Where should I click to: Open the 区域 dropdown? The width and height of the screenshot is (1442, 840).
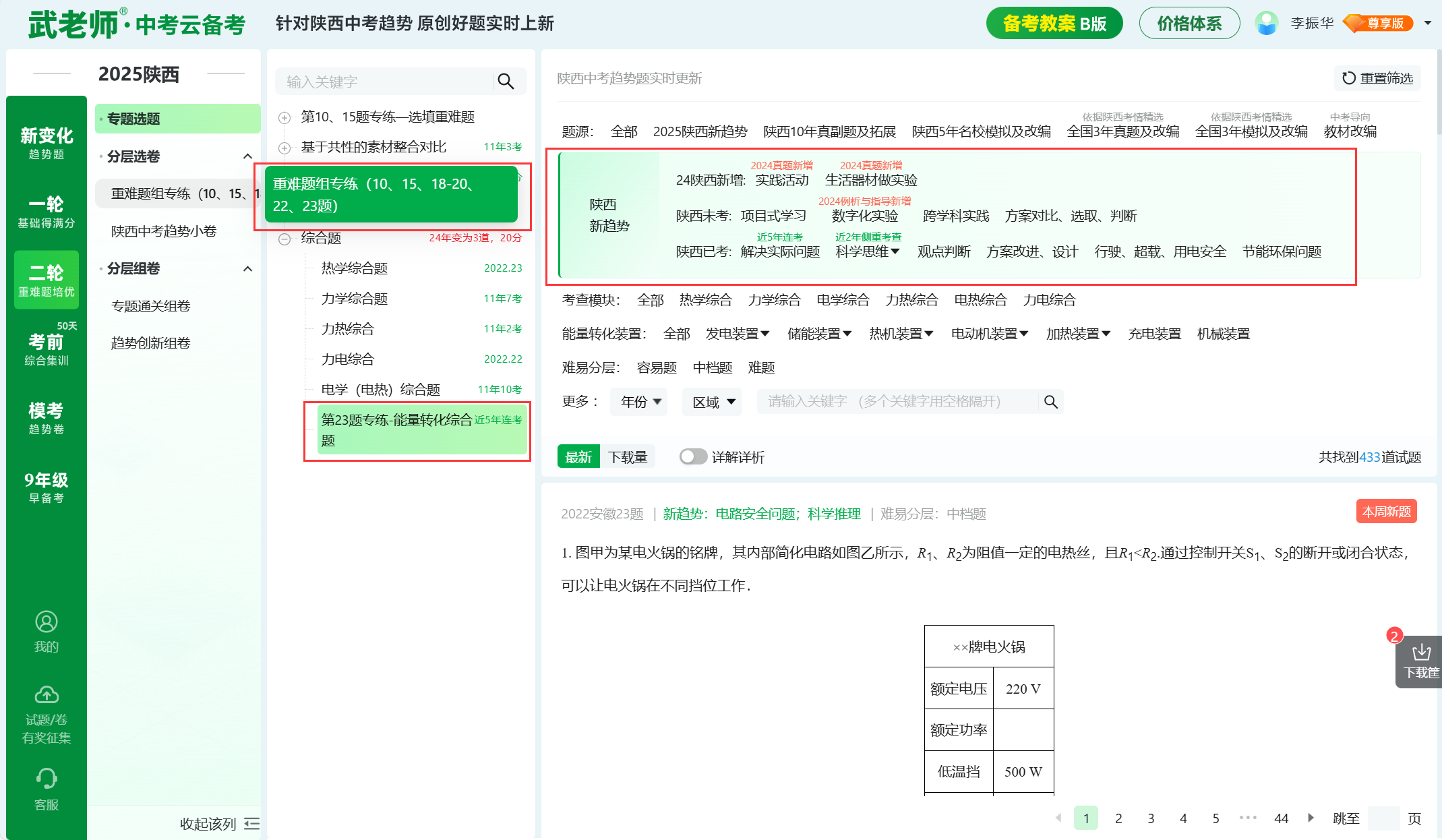[713, 402]
